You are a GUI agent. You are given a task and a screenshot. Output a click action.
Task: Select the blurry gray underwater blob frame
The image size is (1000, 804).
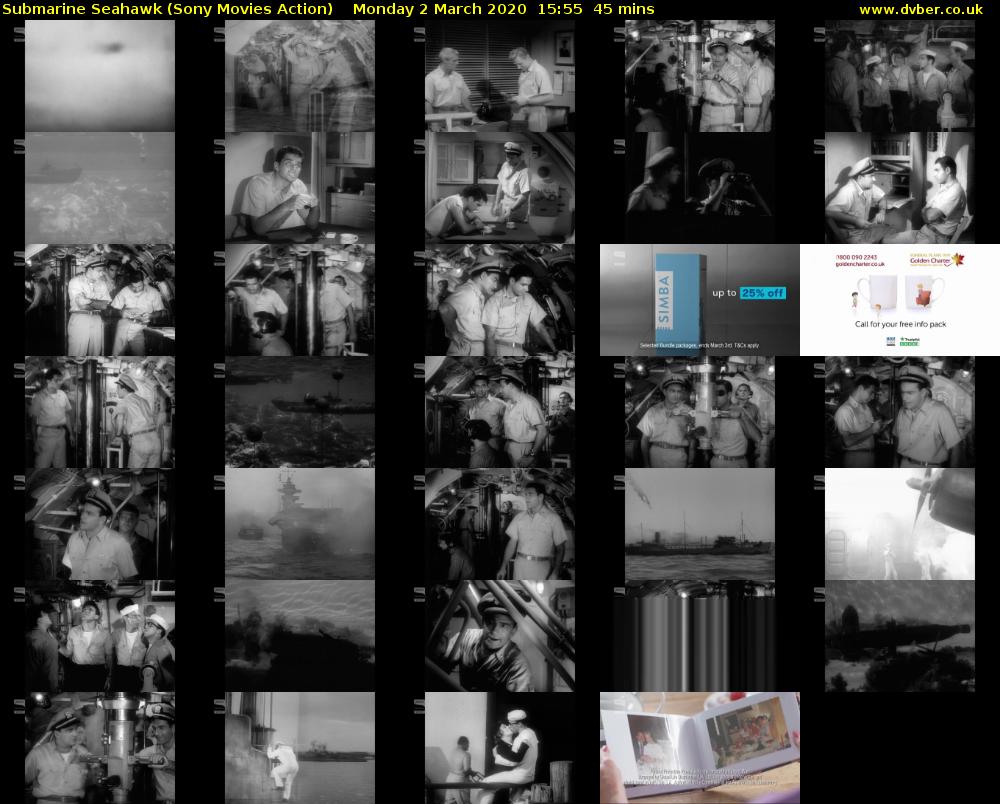pyautogui.click(x=100, y=76)
